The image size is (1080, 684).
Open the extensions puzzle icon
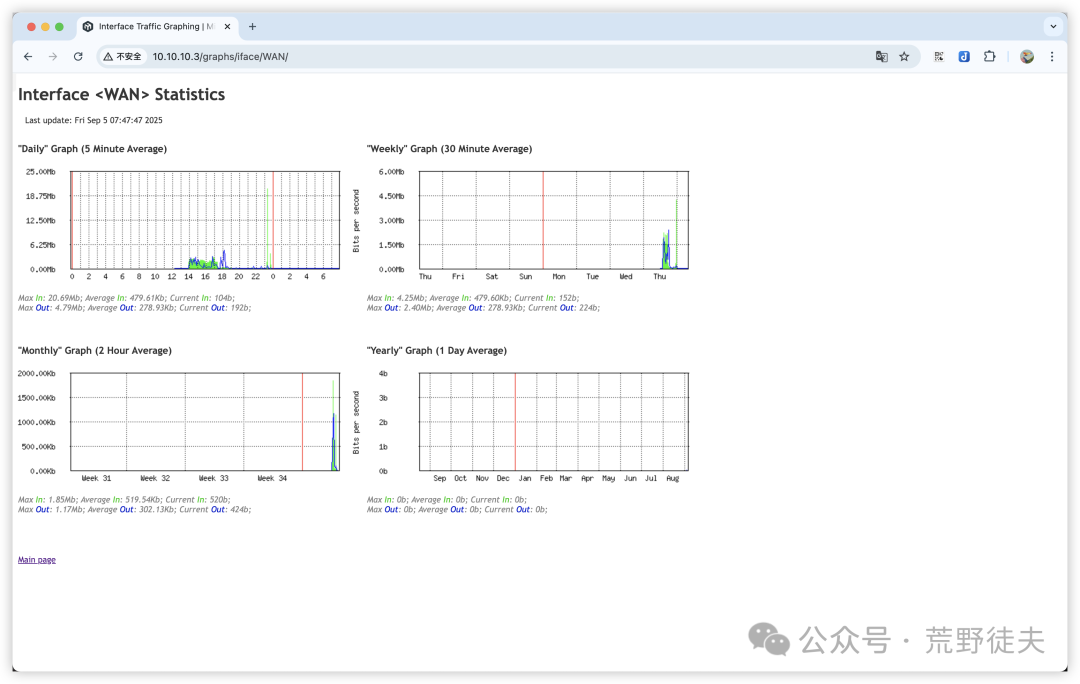tap(990, 56)
